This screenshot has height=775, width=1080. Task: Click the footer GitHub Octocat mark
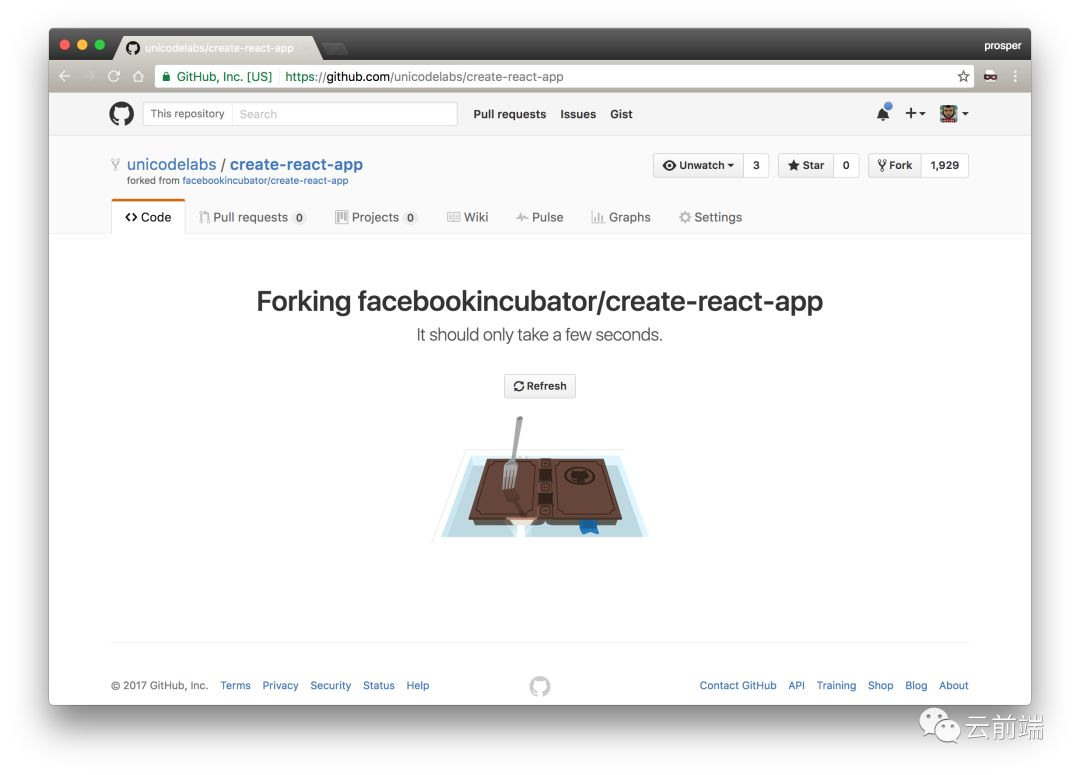click(x=540, y=685)
